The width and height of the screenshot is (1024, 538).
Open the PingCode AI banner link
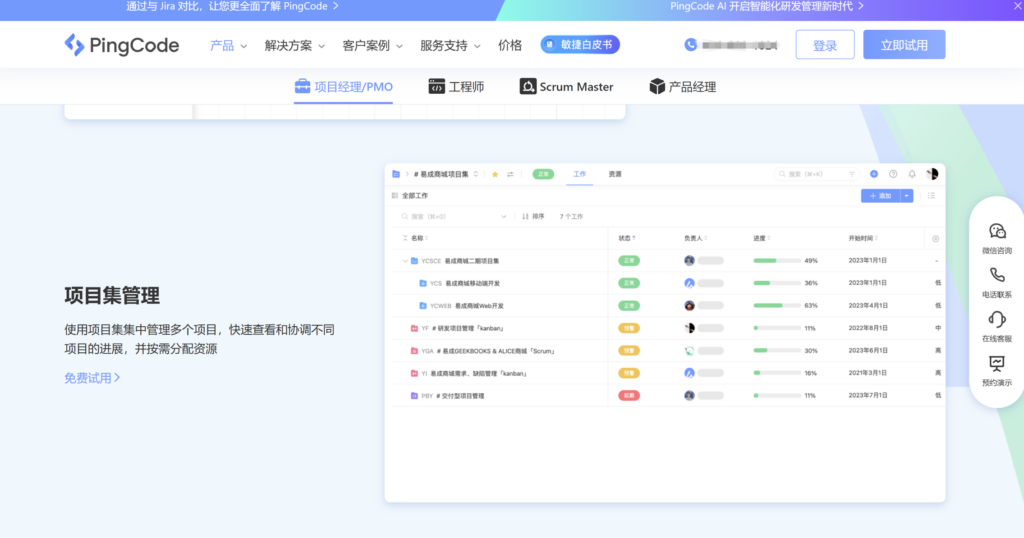(x=767, y=6)
